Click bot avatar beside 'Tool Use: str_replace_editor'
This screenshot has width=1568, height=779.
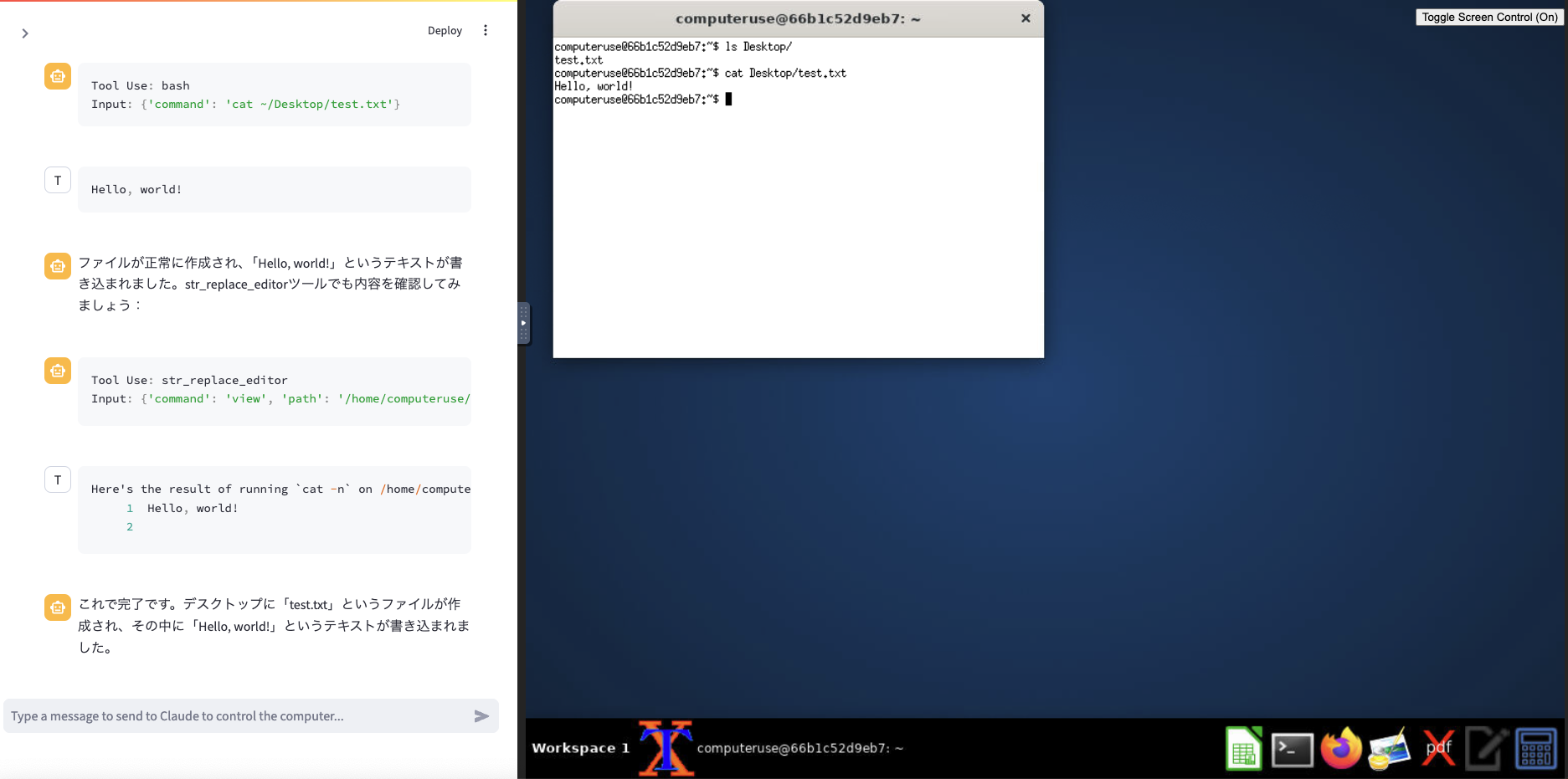(x=58, y=371)
